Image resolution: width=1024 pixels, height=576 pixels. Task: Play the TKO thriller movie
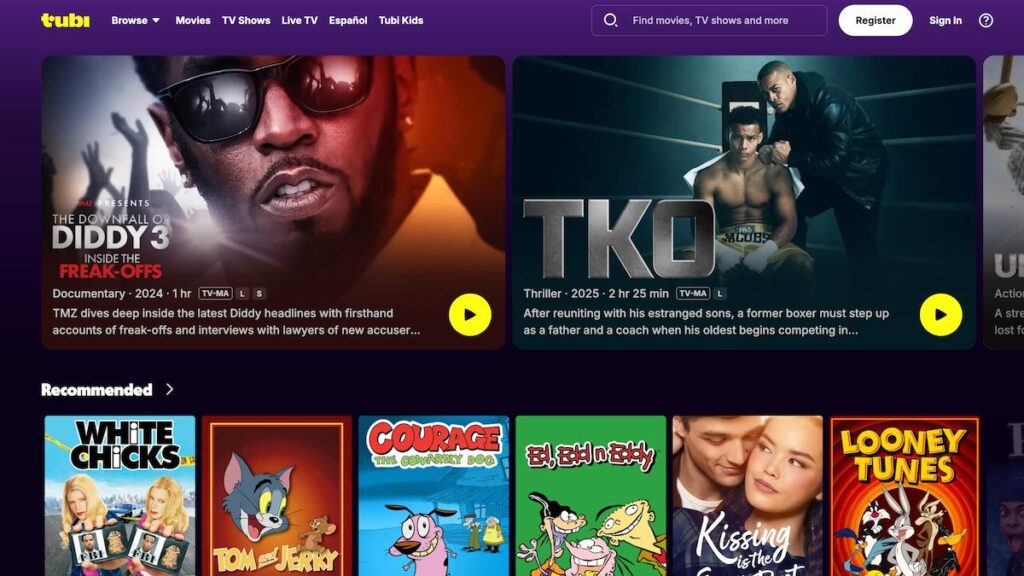940,315
